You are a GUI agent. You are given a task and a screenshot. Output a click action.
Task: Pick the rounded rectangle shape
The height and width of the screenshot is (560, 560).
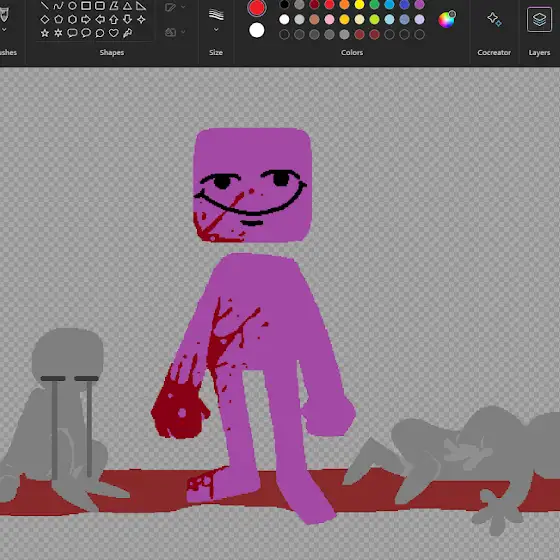click(x=100, y=6)
